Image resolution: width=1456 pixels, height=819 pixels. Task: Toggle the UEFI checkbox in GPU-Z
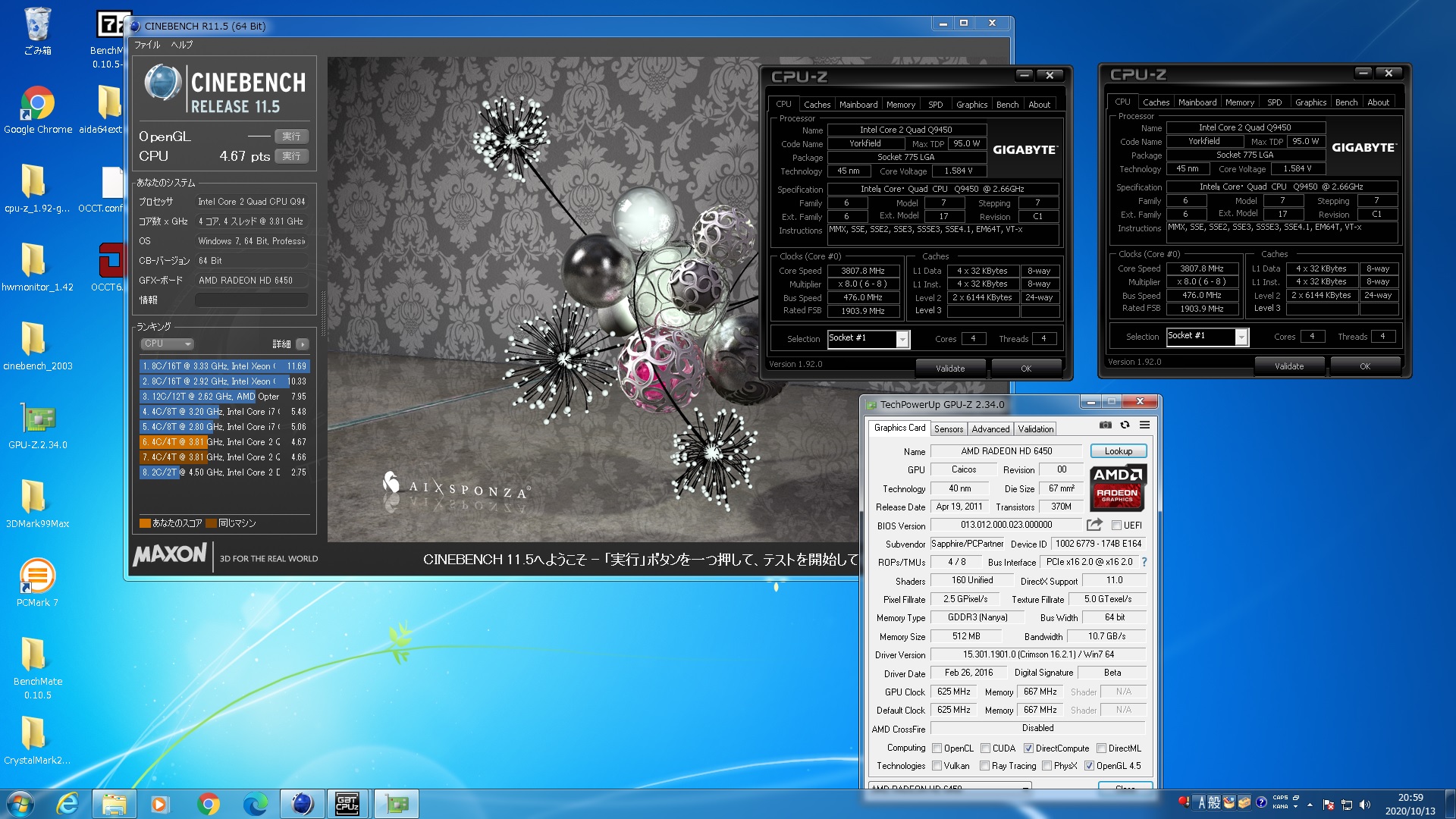tap(1116, 525)
